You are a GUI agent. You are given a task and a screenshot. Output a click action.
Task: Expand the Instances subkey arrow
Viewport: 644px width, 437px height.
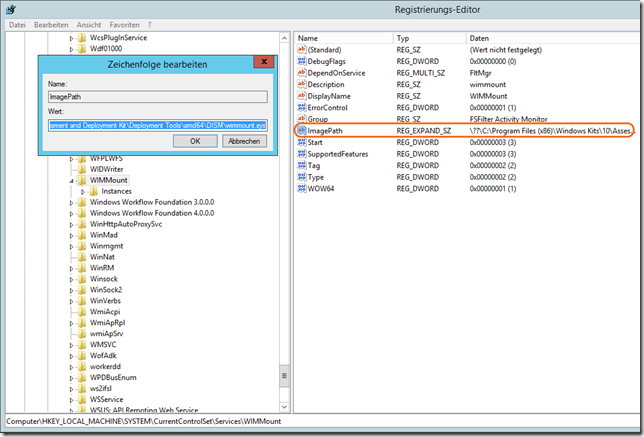point(82,192)
